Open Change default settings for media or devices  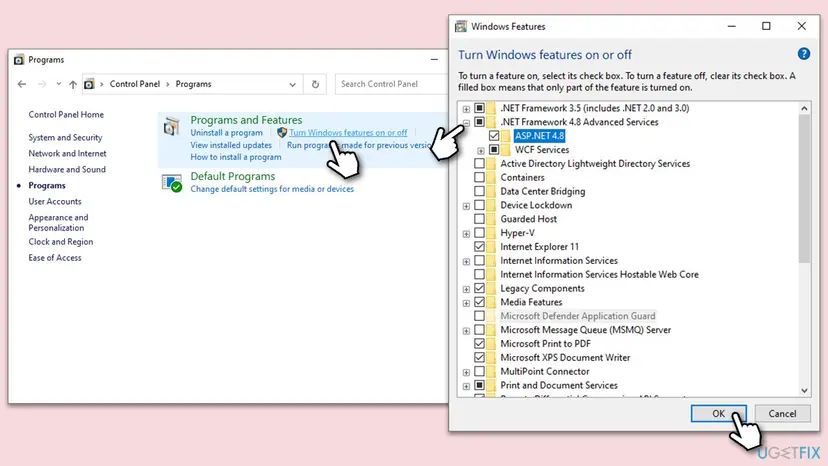pos(272,189)
